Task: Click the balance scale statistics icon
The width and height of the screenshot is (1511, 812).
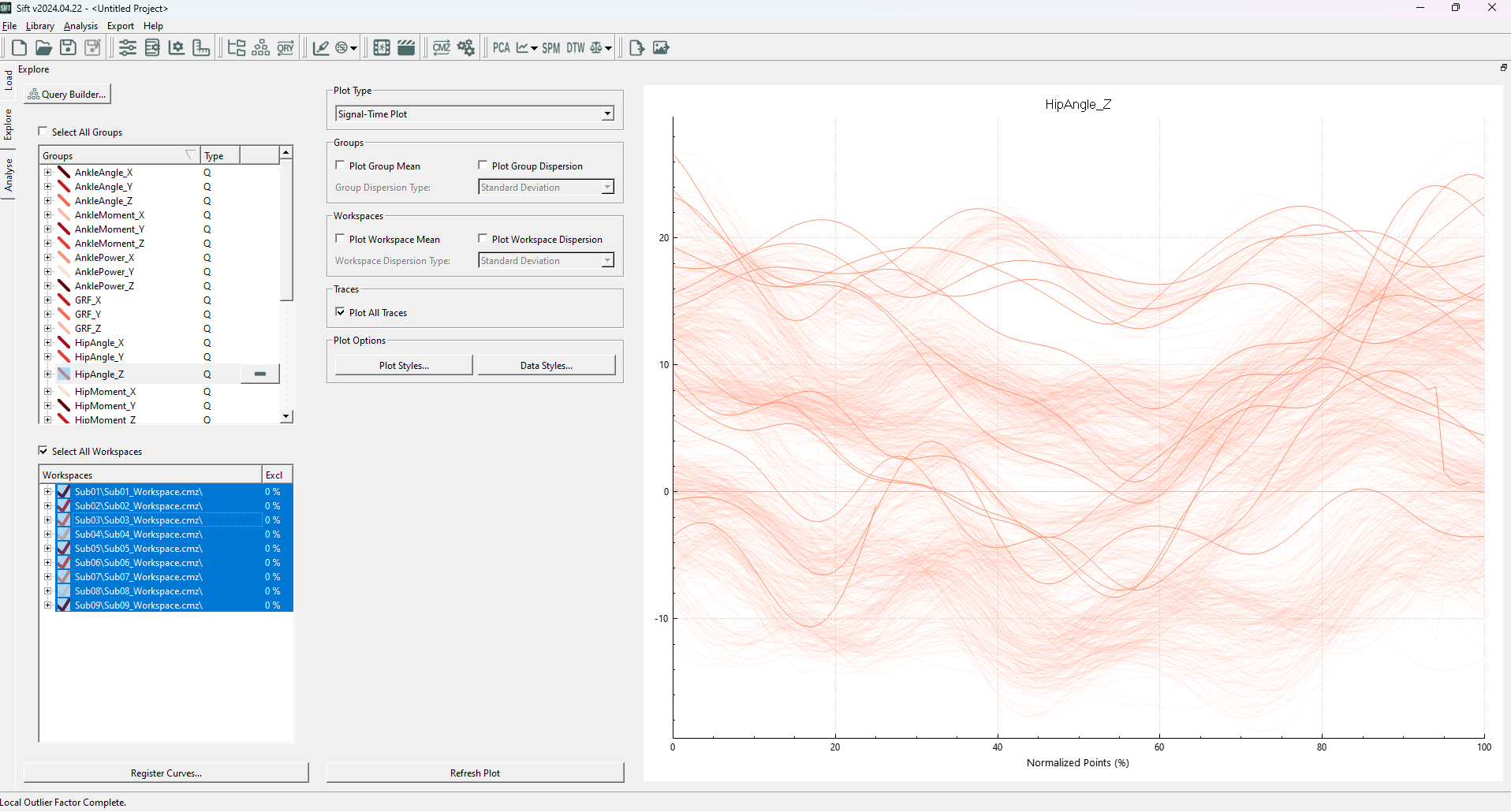Action: click(596, 48)
